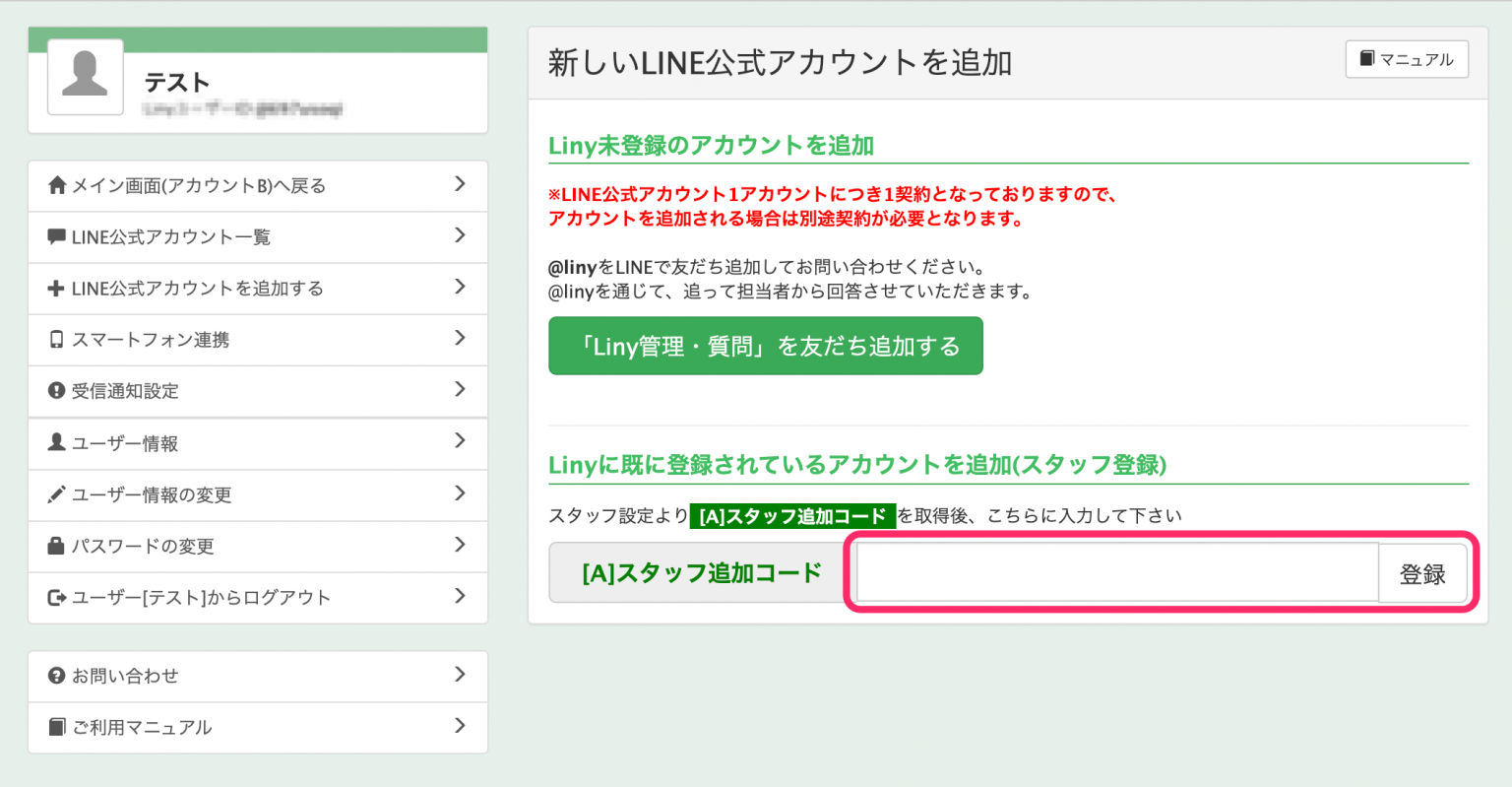This screenshot has height=787, width=1512.
Task: Click the マニュアル button
Action: (1407, 59)
